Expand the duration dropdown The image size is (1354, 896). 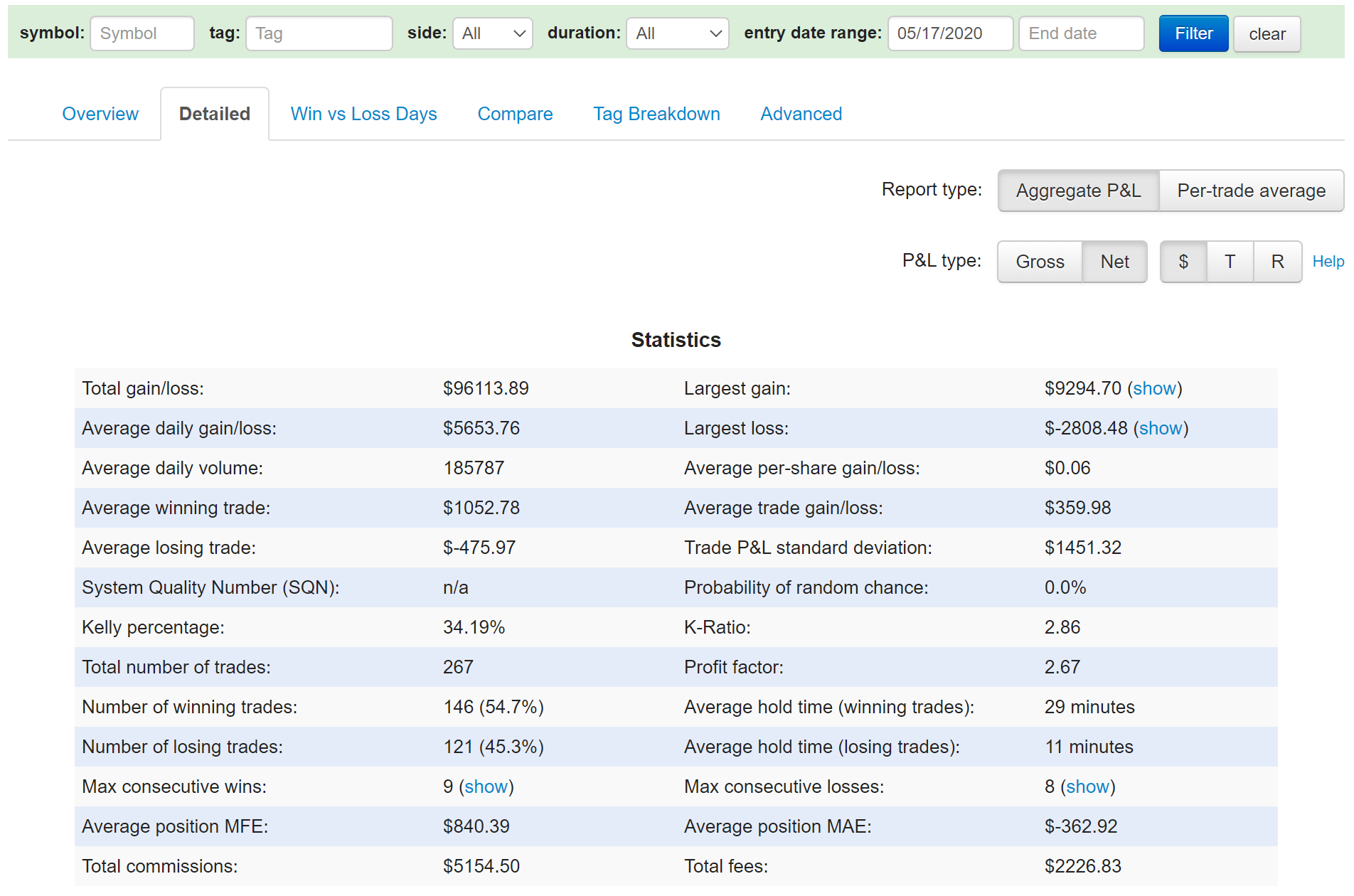pyautogui.click(x=677, y=33)
